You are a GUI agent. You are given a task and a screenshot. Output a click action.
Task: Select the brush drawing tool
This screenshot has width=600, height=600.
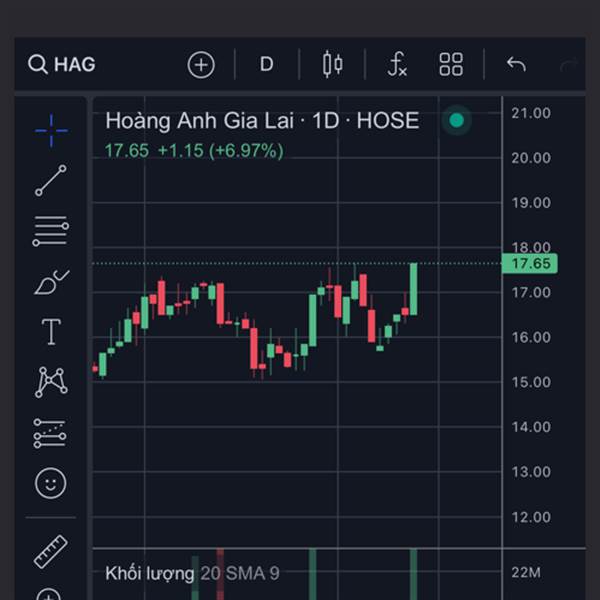click(x=52, y=282)
